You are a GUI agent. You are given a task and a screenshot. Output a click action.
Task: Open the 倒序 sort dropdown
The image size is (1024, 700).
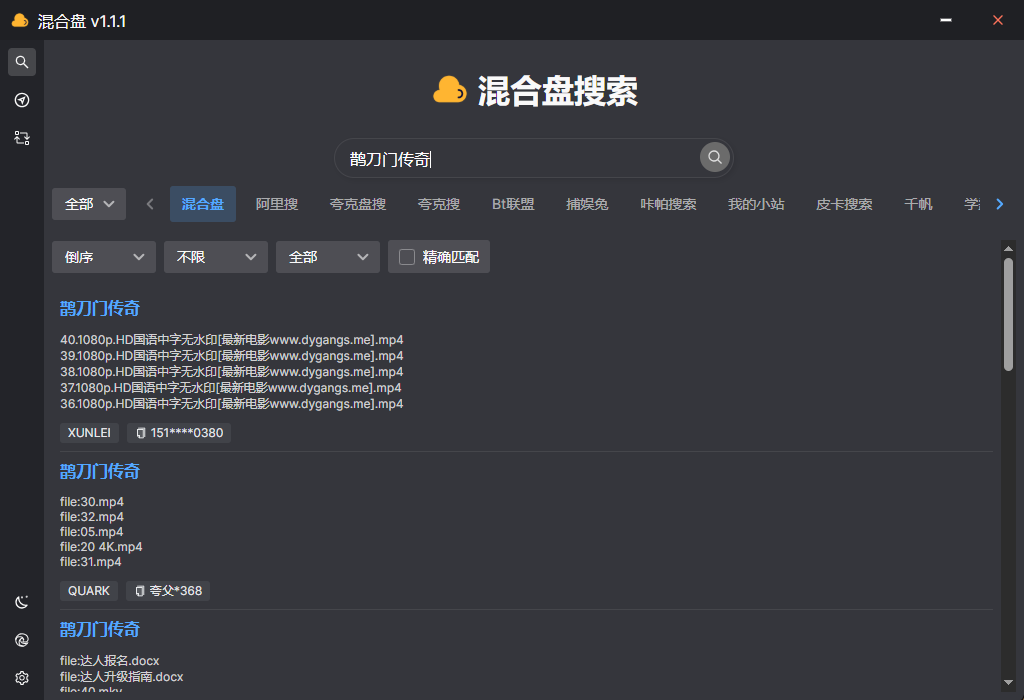(104, 257)
